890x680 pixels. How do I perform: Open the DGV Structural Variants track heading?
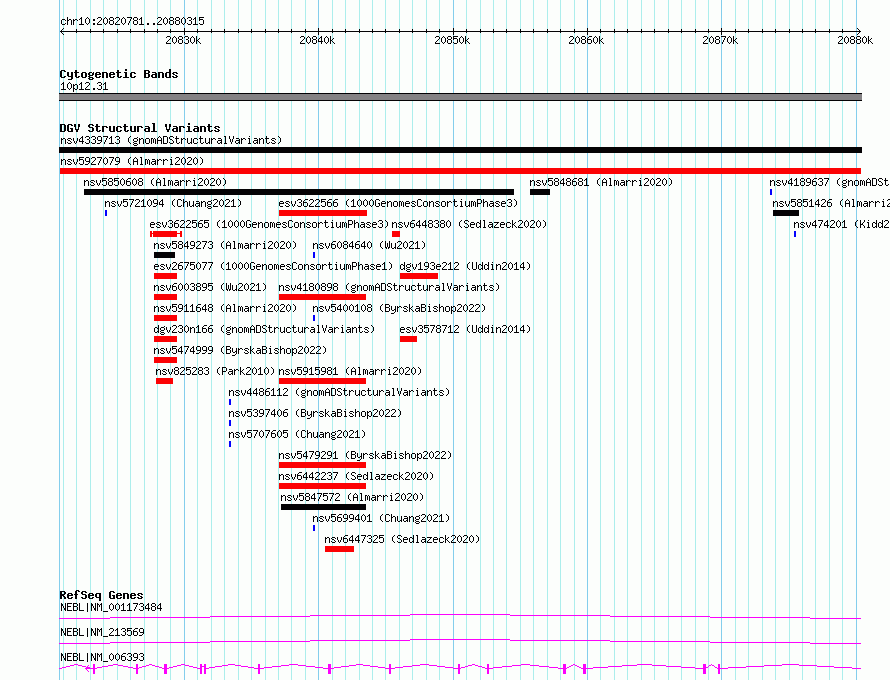point(140,128)
